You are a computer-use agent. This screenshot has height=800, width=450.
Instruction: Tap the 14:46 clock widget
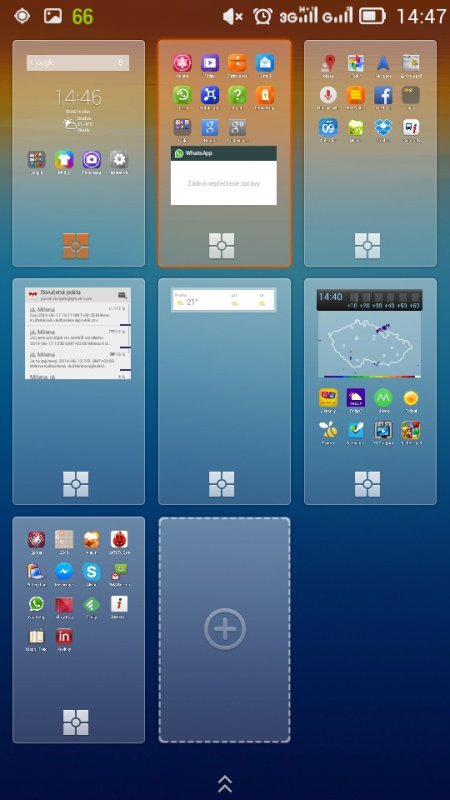(x=78, y=96)
